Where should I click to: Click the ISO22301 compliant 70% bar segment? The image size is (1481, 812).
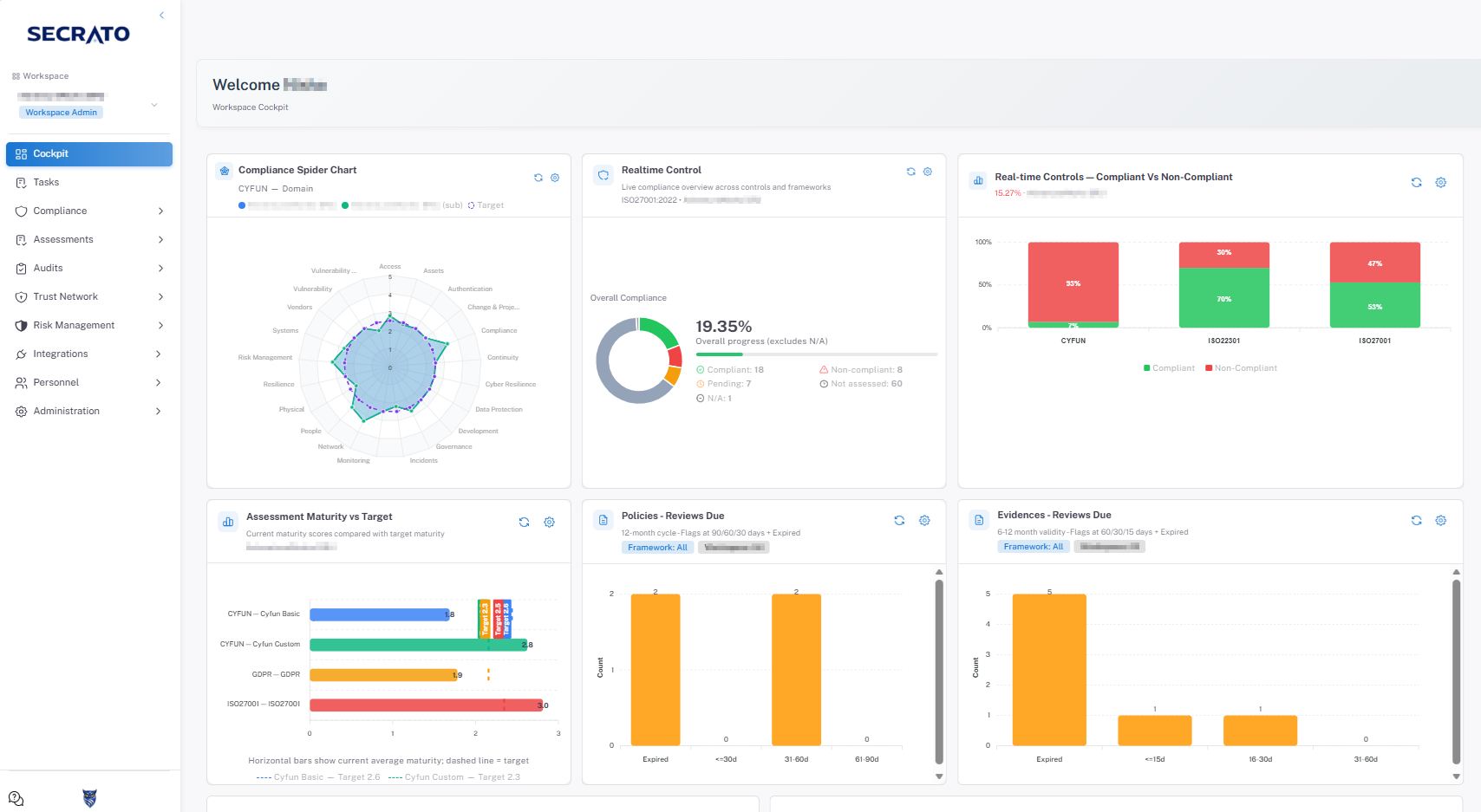coord(1224,298)
